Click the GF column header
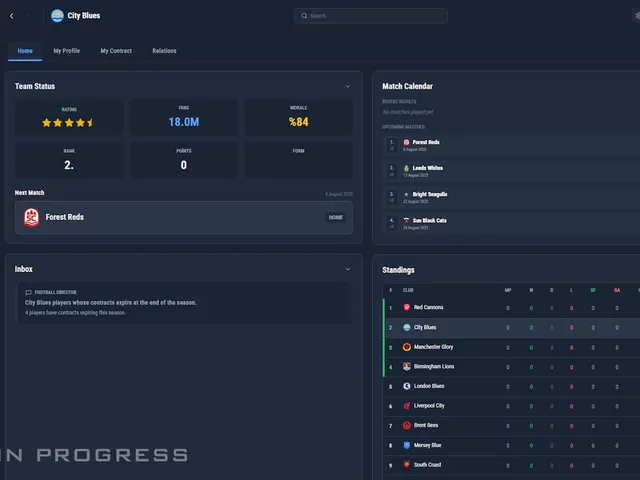This screenshot has width=640, height=480. click(x=593, y=290)
